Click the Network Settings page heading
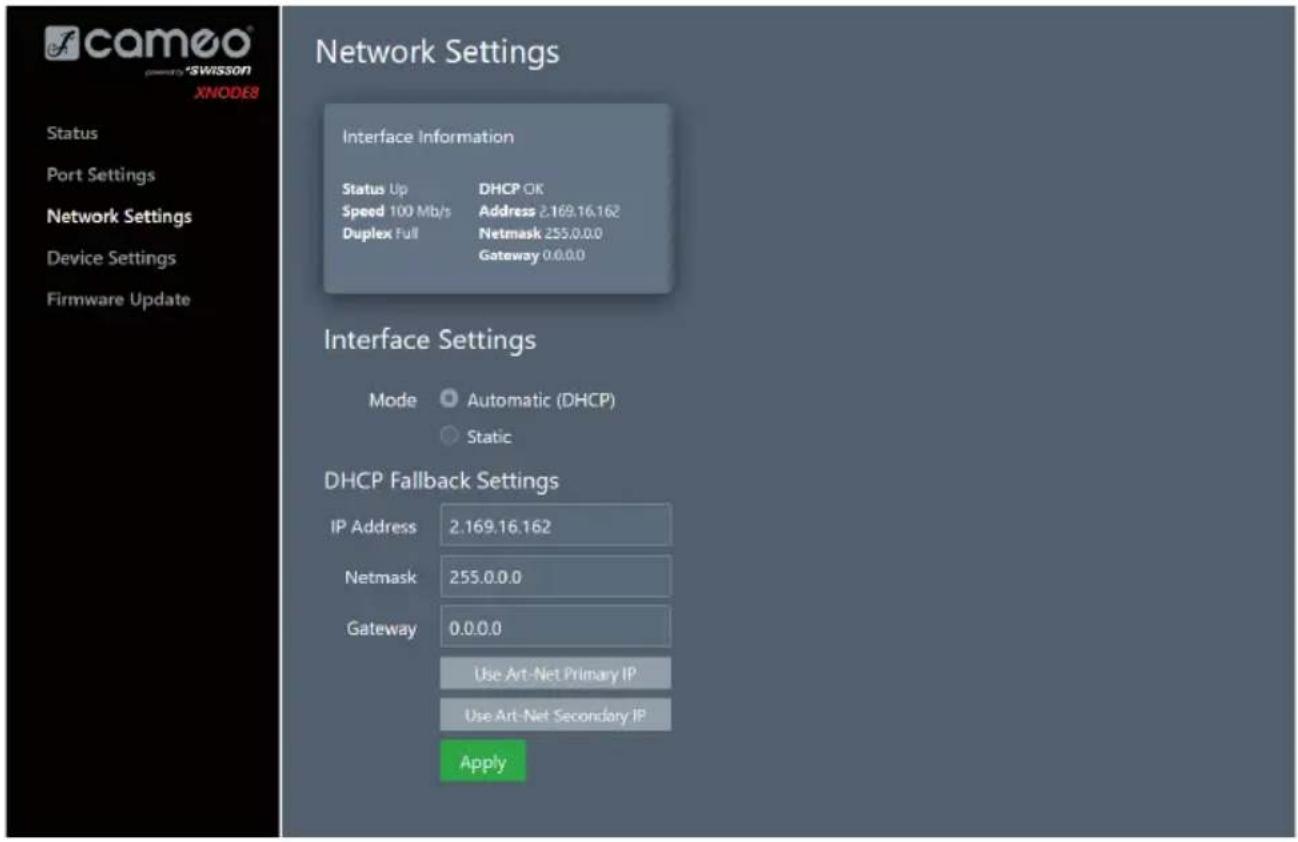 (437, 52)
